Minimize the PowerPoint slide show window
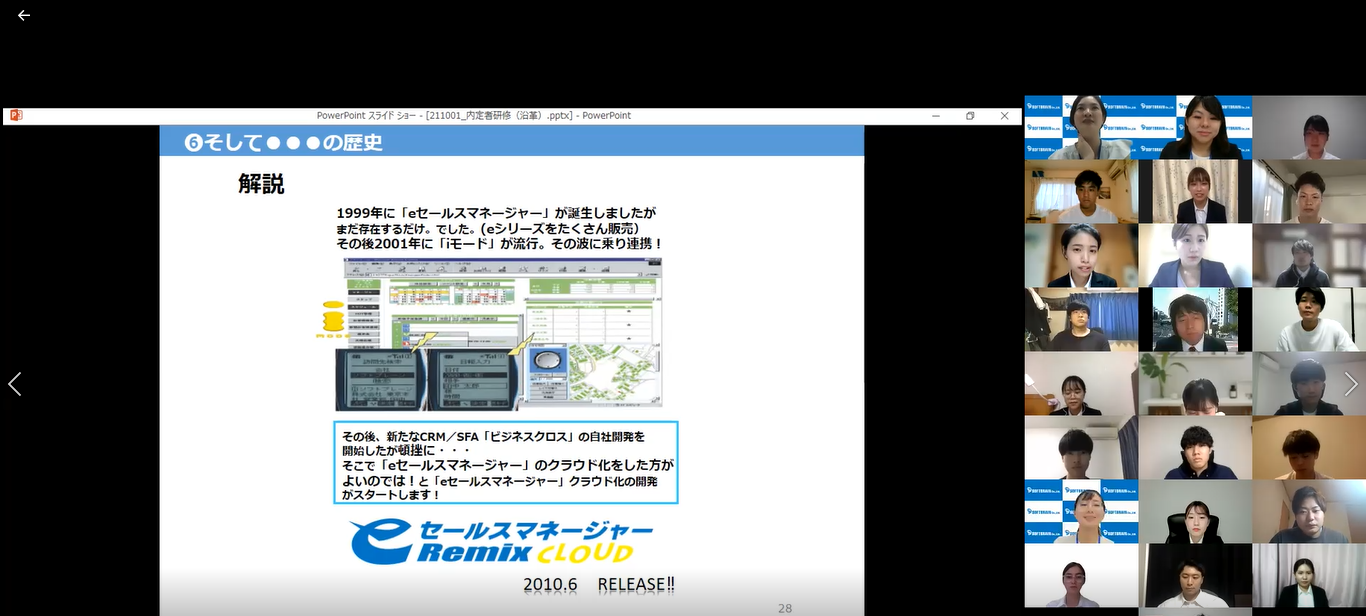1366x616 pixels. (x=935, y=116)
